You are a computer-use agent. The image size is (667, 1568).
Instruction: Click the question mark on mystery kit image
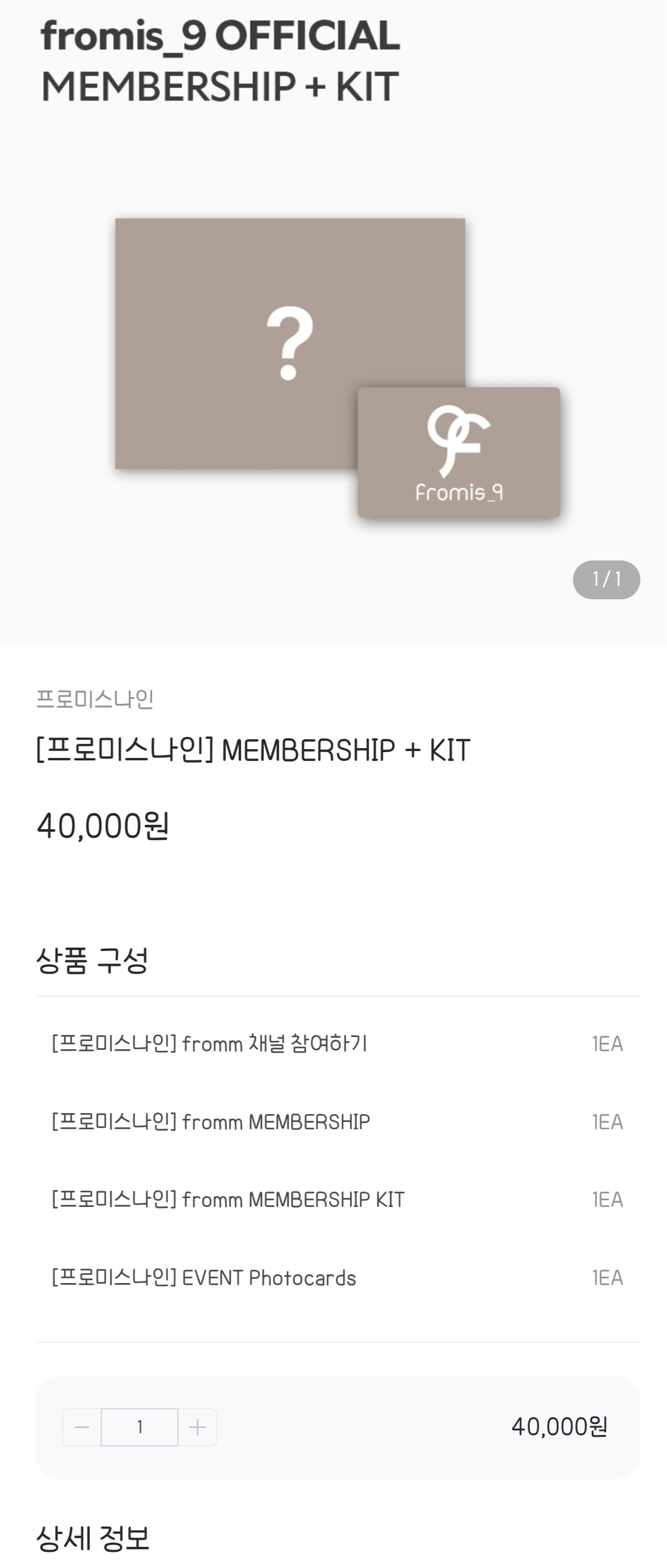coord(290,343)
